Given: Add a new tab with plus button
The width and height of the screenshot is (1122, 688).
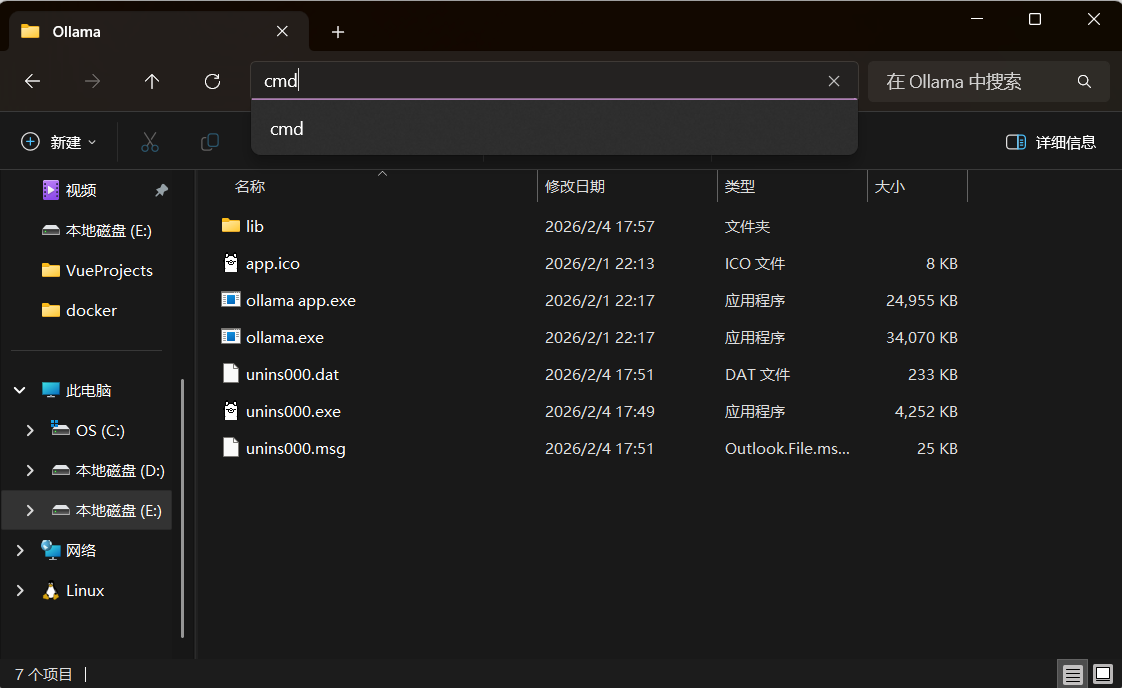Looking at the screenshot, I should [338, 32].
